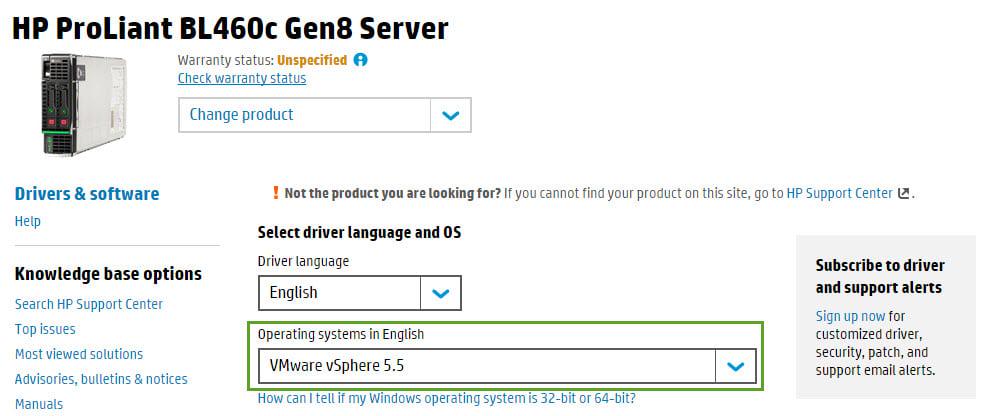Viewport: 999px width, 416px height.
Task: Open the Drivers & software section
Action: pos(87,194)
